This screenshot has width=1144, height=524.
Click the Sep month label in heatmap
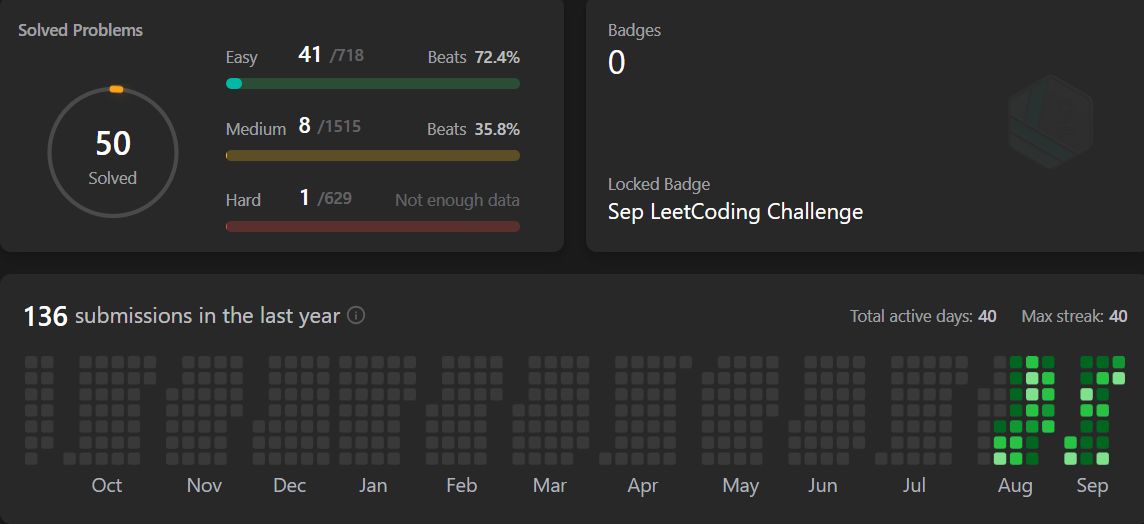click(1092, 486)
